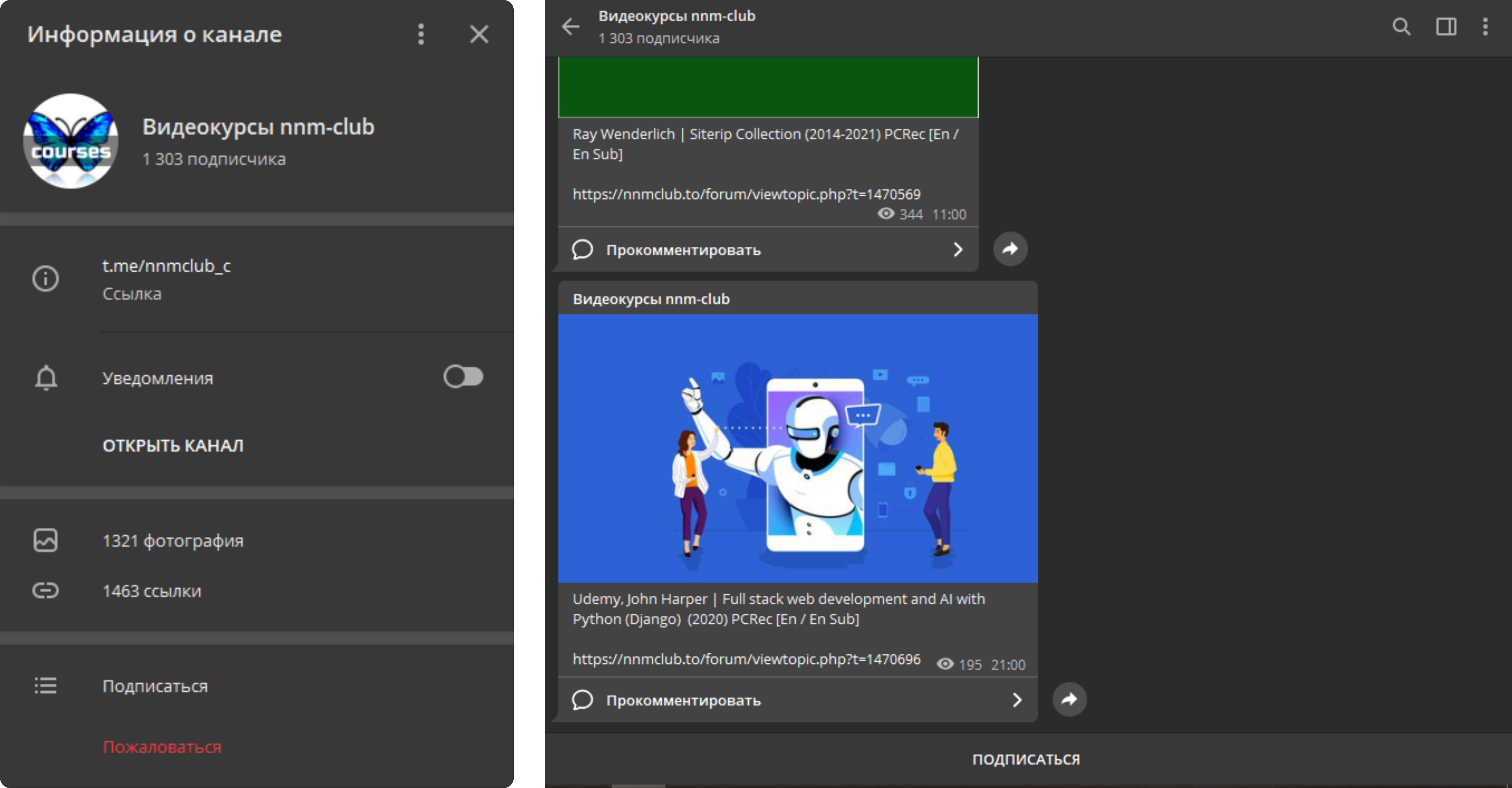
Task: Open the three-dot menu in chat header
Action: coord(1486,26)
